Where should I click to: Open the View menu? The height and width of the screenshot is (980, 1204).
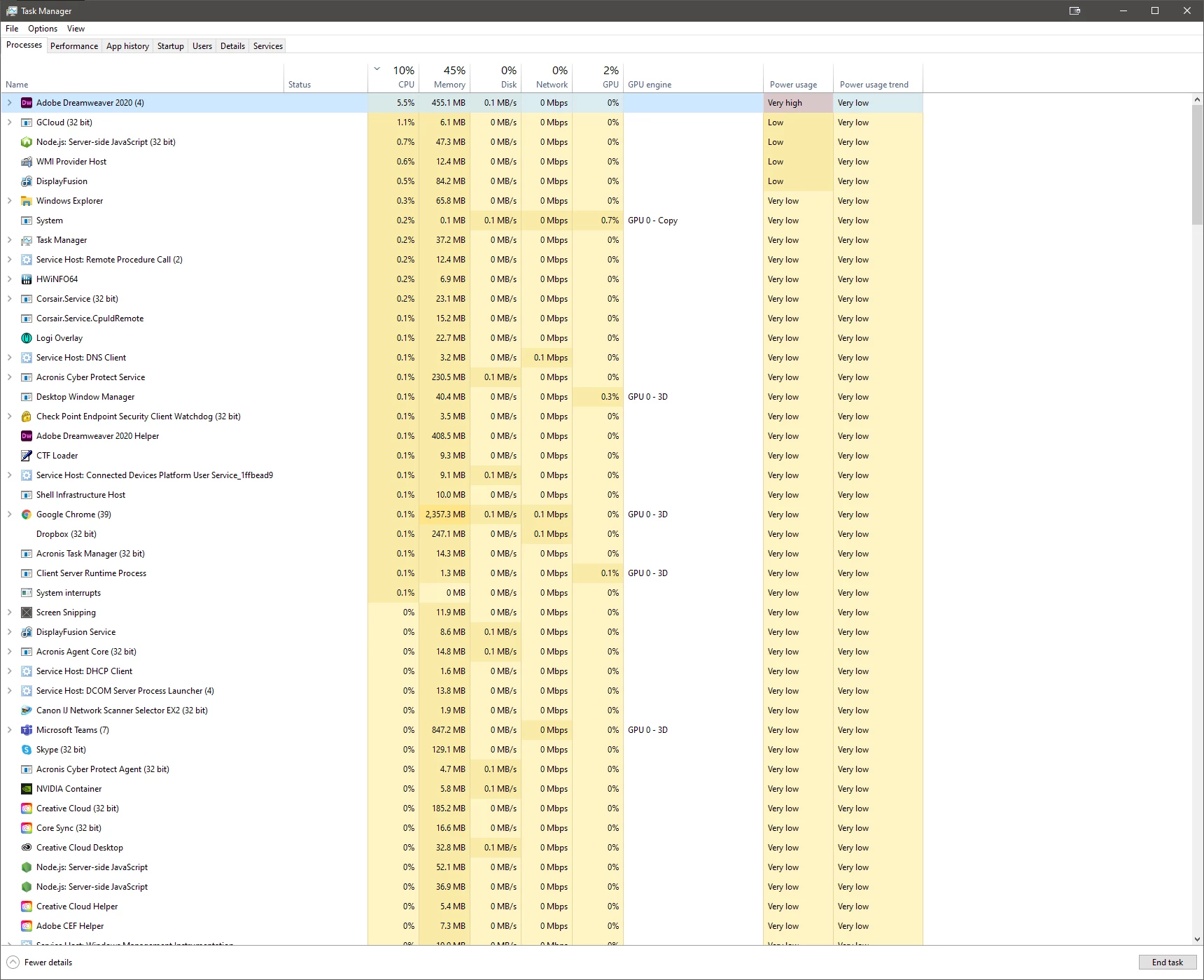76,29
